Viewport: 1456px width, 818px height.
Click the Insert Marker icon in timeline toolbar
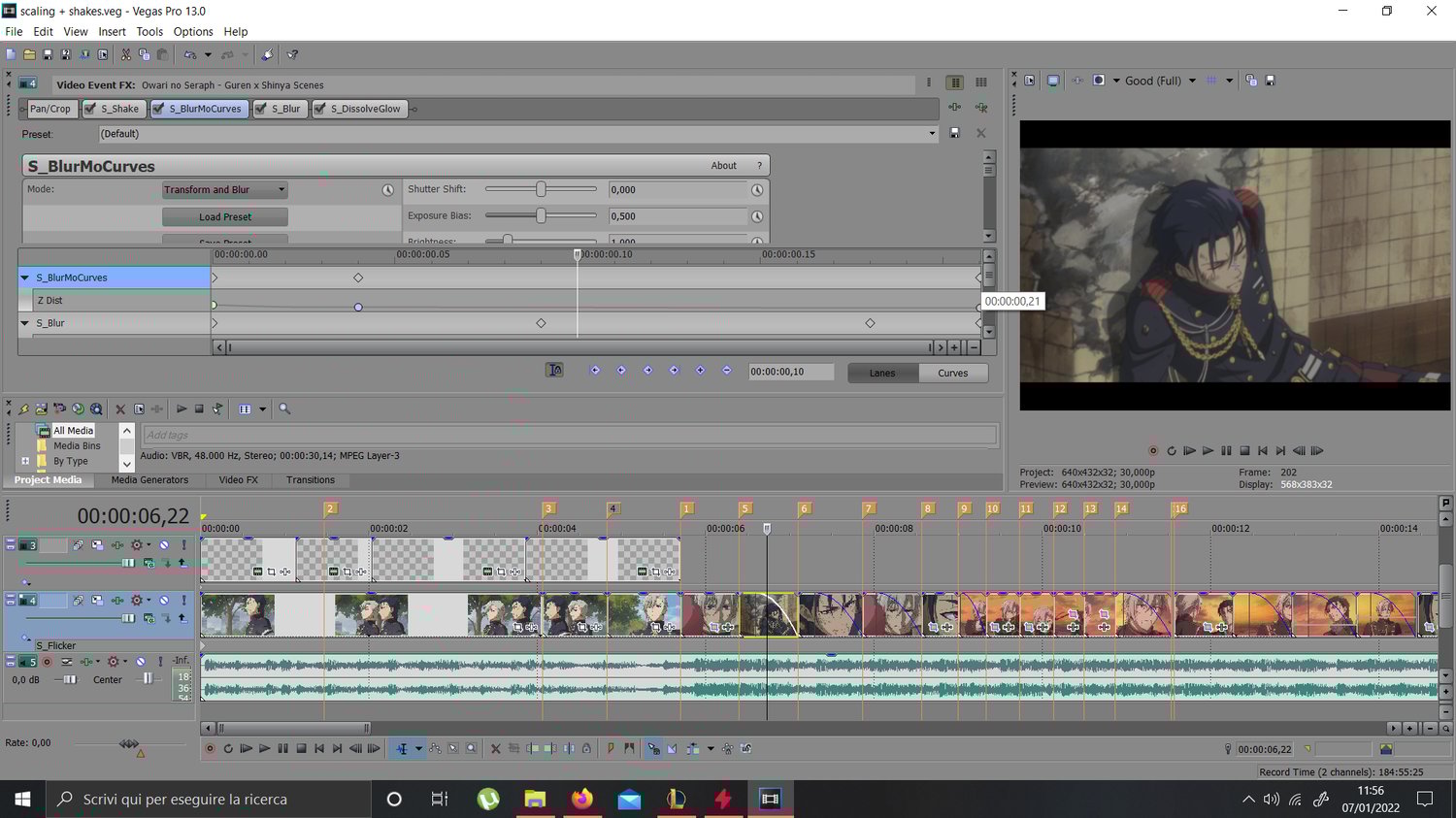click(611, 749)
